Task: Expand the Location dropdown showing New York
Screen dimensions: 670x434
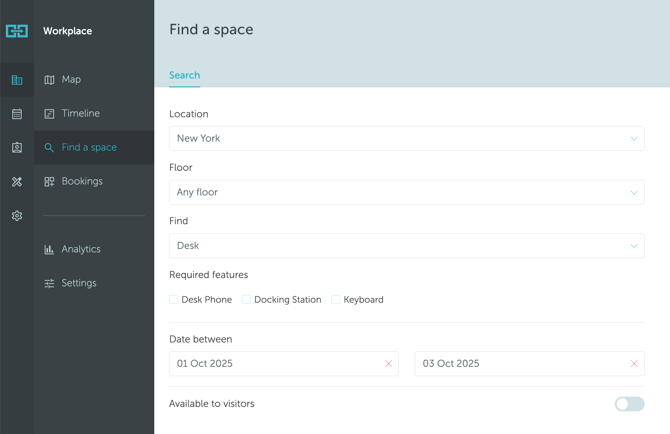Action: tap(406, 139)
